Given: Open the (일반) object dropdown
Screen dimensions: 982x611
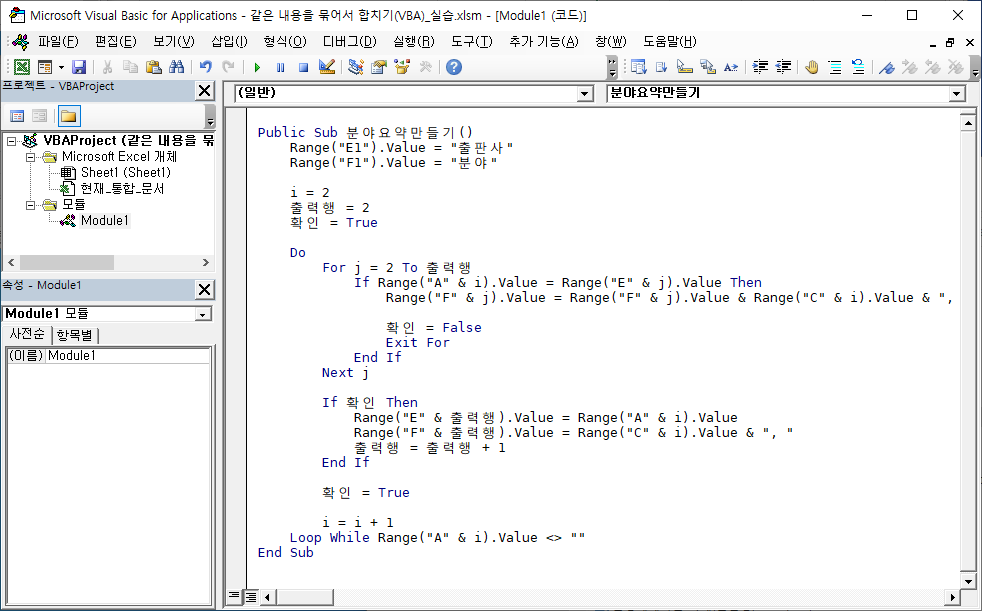Looking at the screenshot, I should 583,92.
